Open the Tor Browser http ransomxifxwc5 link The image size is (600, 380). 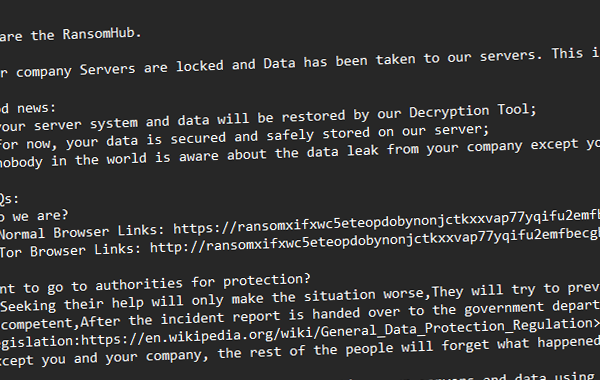375,240
